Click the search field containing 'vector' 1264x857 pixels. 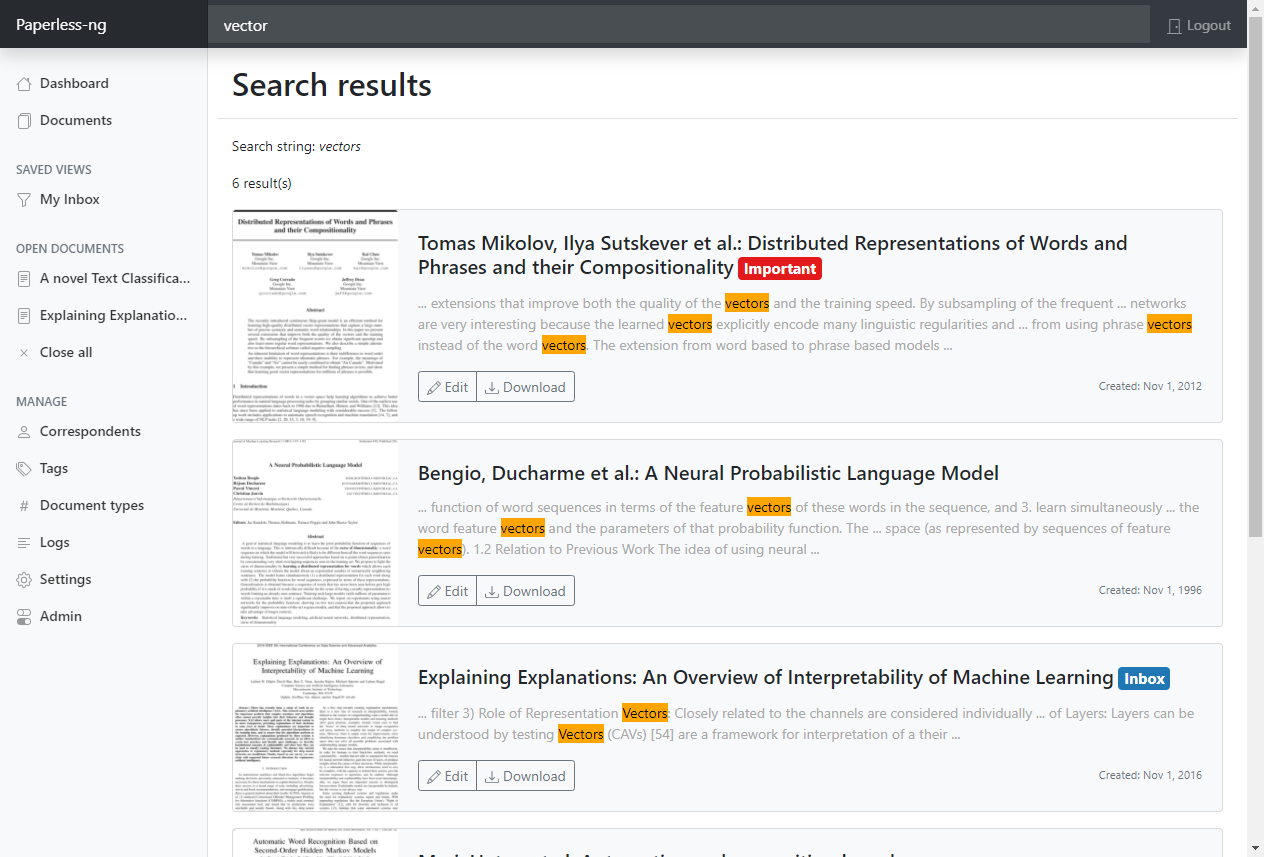click(679, 26)
